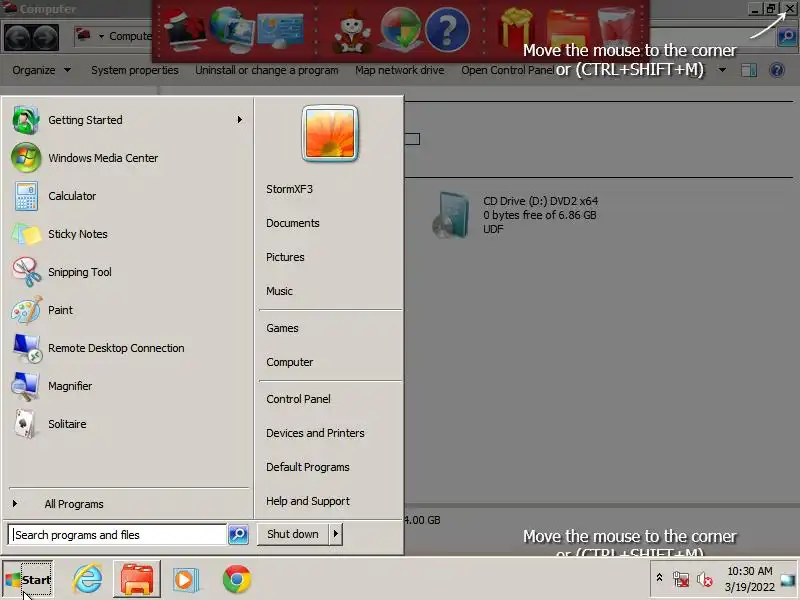Expand the Getting Started submenu arrow
Image resolution: width=800 pixels, height=600 pixels.
[240, 120]
